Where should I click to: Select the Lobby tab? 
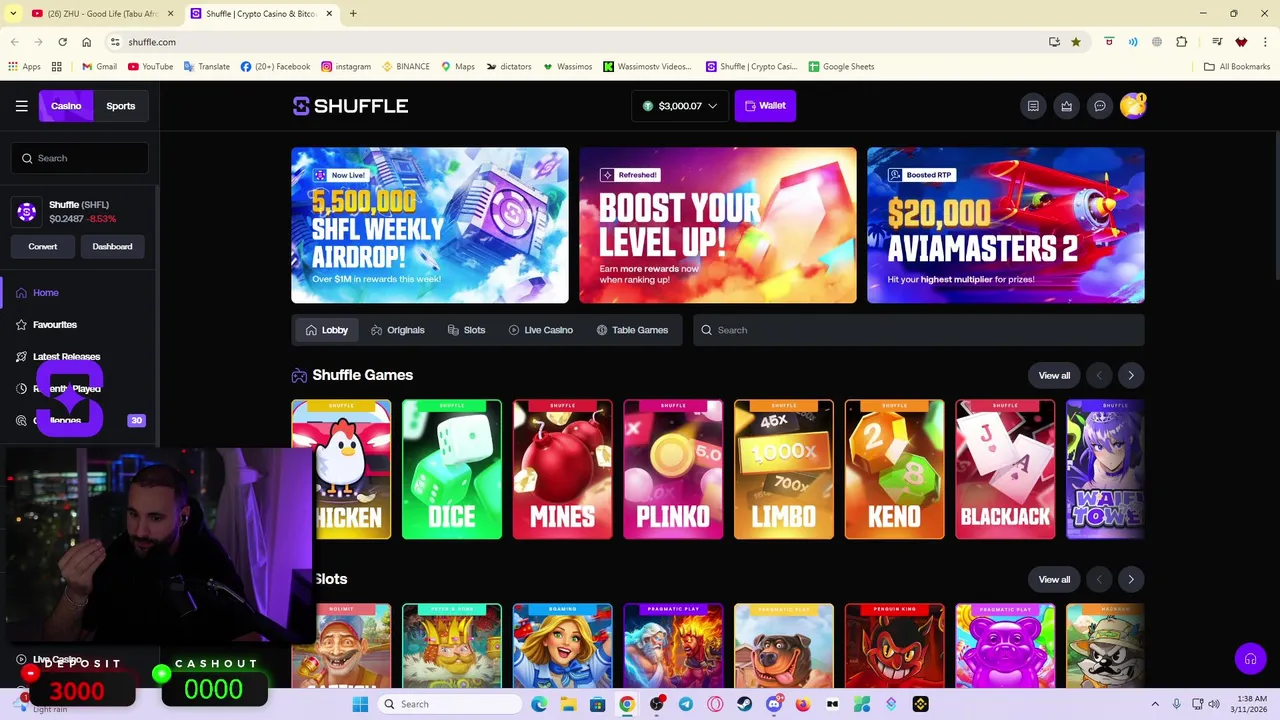click(327, 330)
